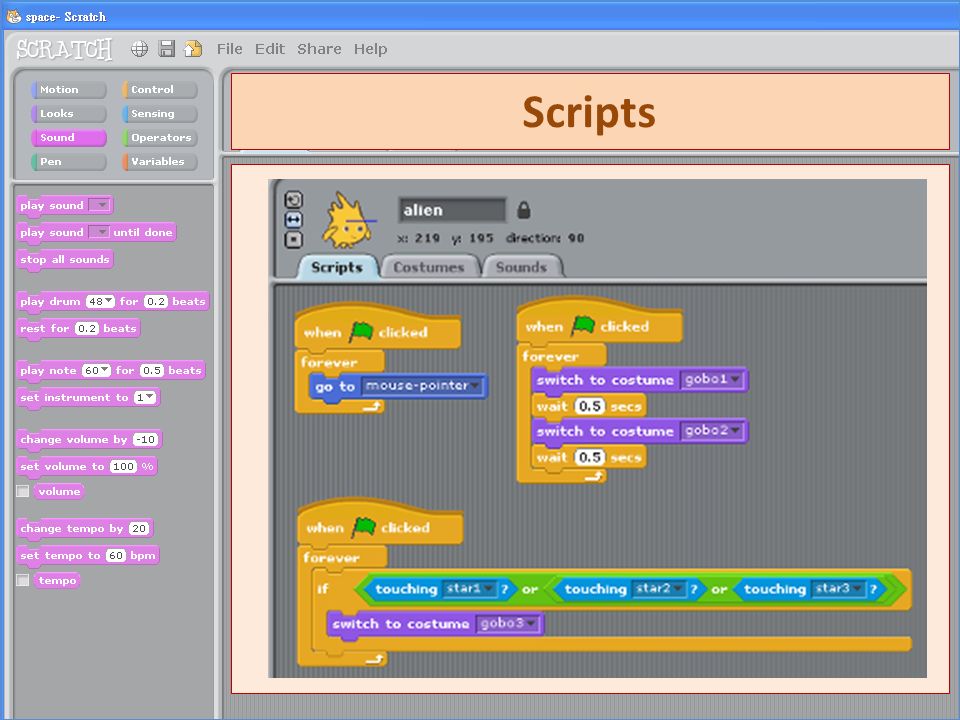Click the sprite's x: 219 readout

pyautogui.click(x=418, y=238)
